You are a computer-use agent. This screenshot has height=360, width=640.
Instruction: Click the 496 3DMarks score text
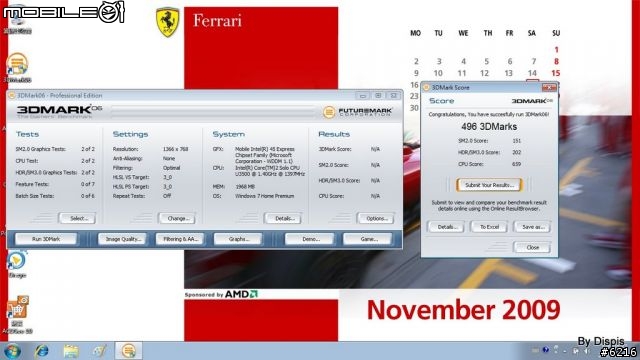pyautogui.click(x=489, y=127)
